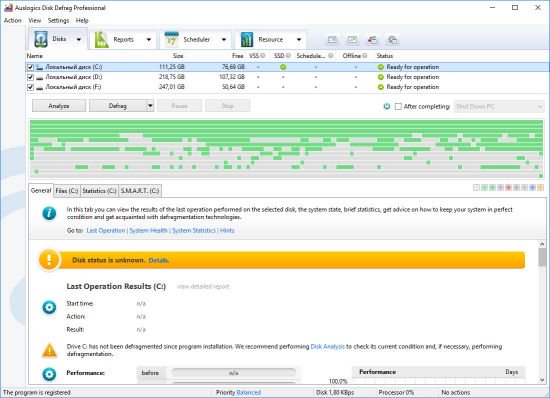Open the Action menu
The height and width of the screenshot is (398, 550).
[x=13, y=20]
